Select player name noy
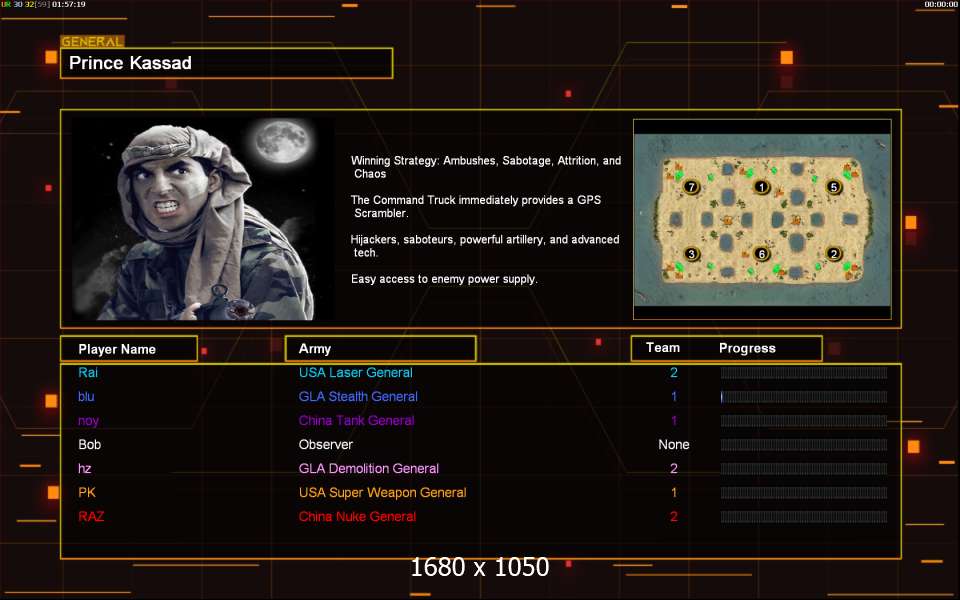The image size is (960, 600). point(88,421)
